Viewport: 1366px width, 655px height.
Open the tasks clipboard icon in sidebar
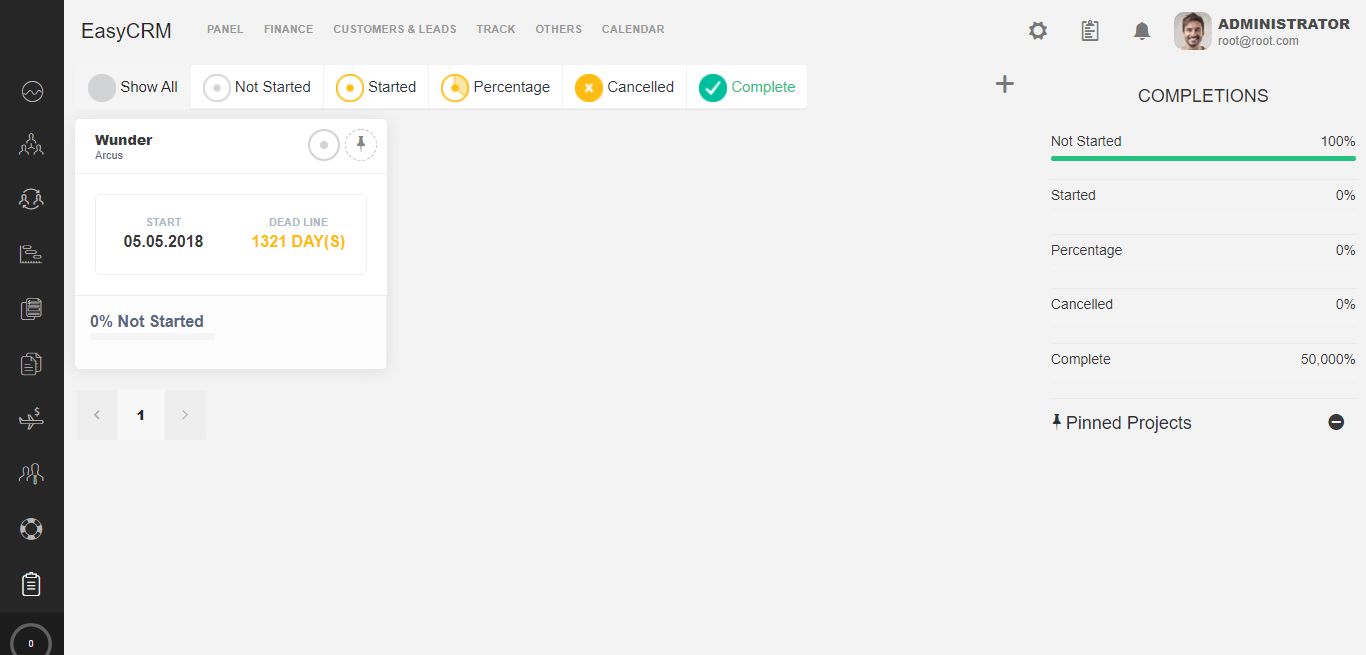[x=31, y=583]
